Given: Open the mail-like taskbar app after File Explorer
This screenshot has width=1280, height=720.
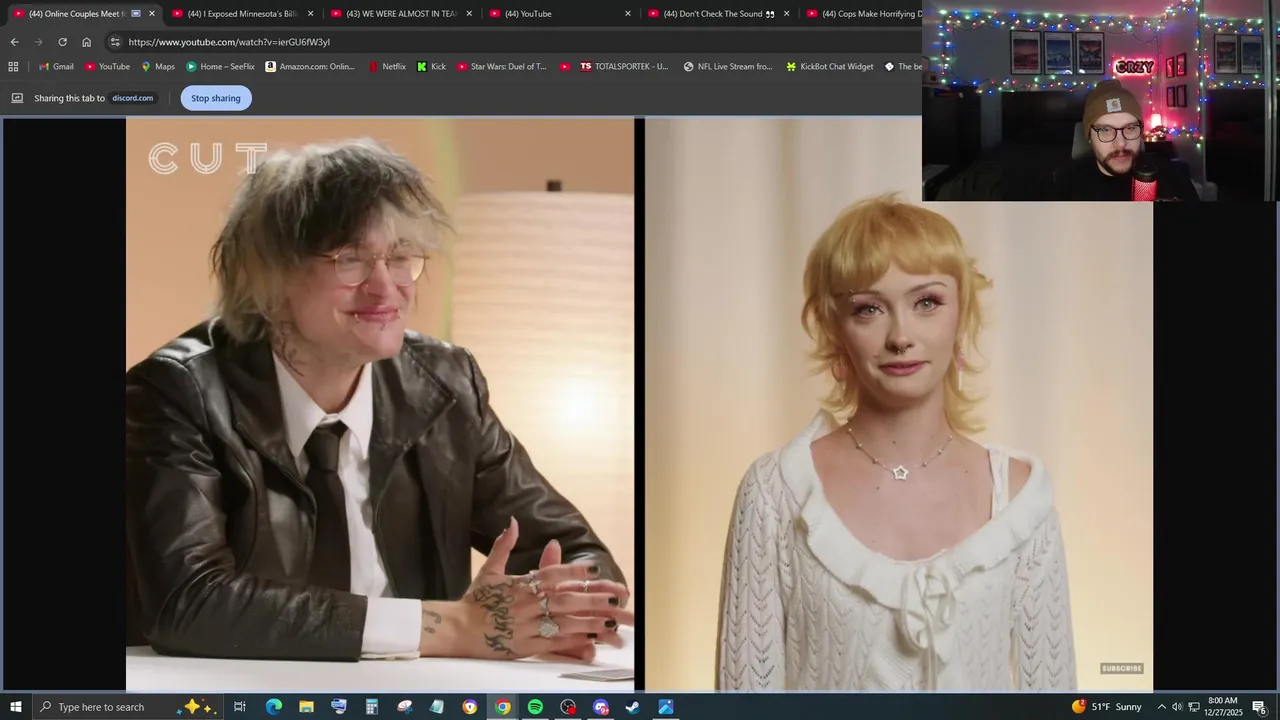Looking at the screenshot, I should [x=339, y=707].
